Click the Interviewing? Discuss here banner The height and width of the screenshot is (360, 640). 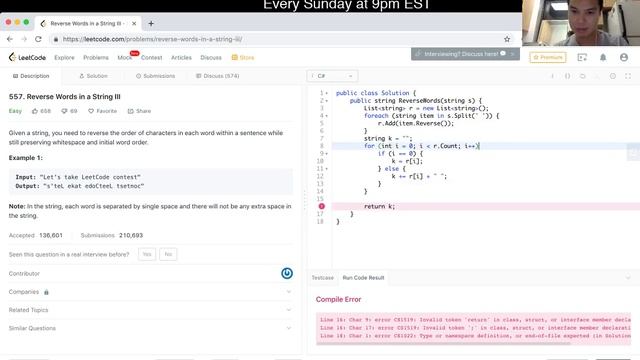pos(465,54)
